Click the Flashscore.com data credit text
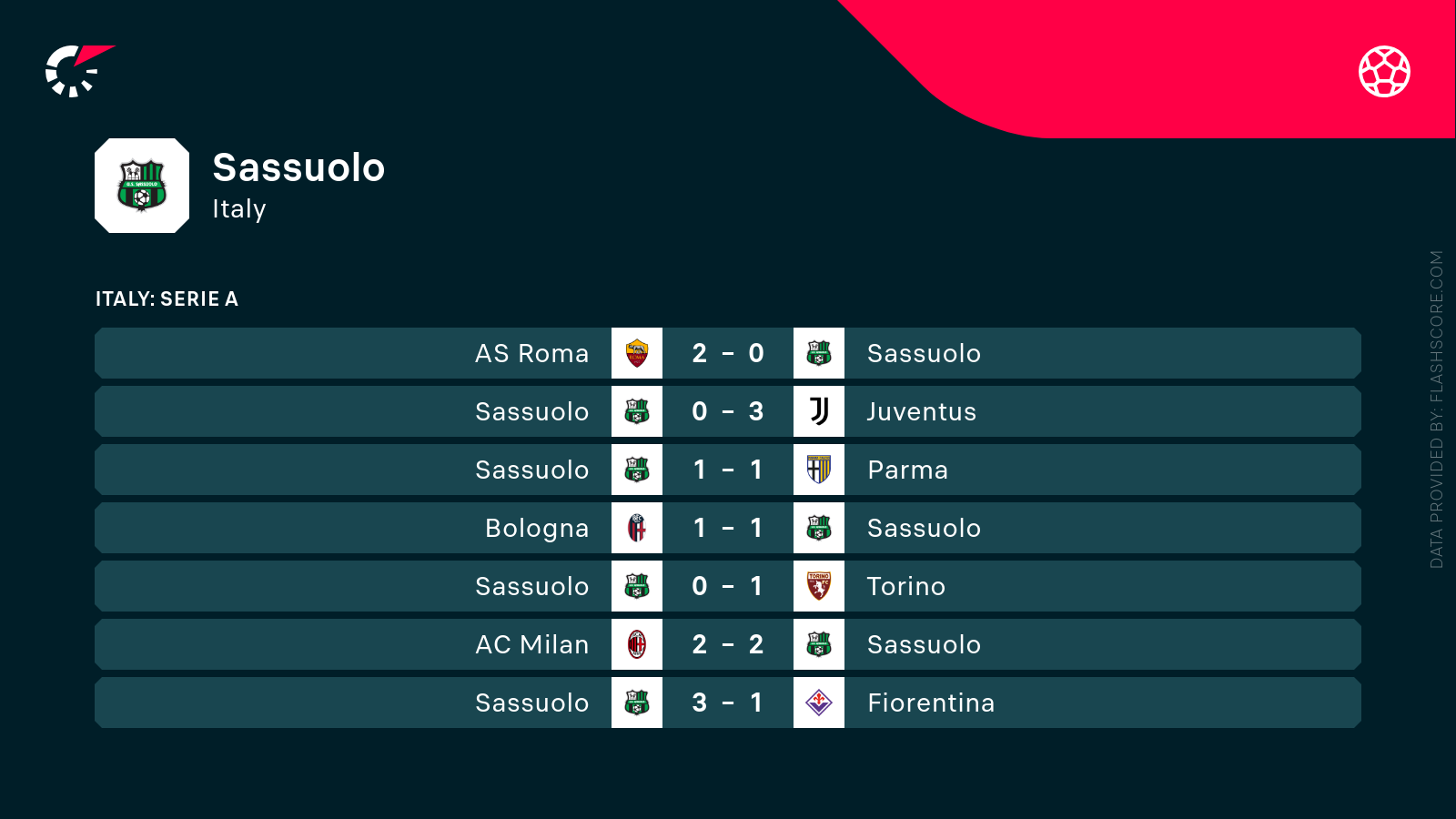This screenshot has width=1456, height=819. pyautogui.click(x=1436, y=409)
